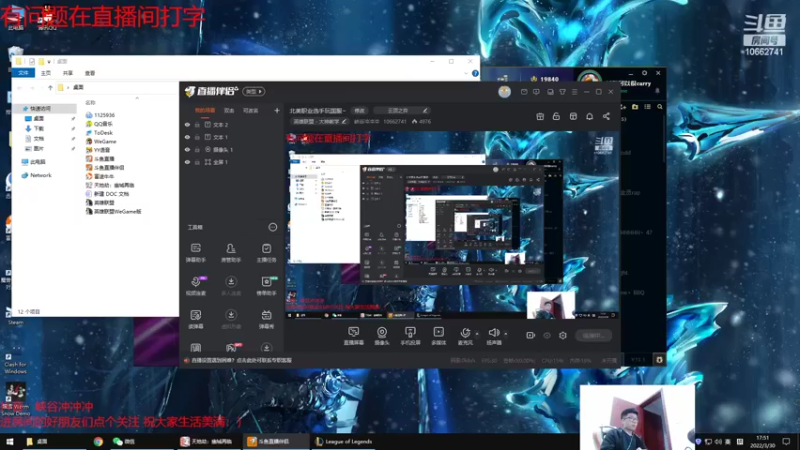Open 房管助手 moderator assistant tool
This screenshot has height=450, width=800.
tap(231, 253)
